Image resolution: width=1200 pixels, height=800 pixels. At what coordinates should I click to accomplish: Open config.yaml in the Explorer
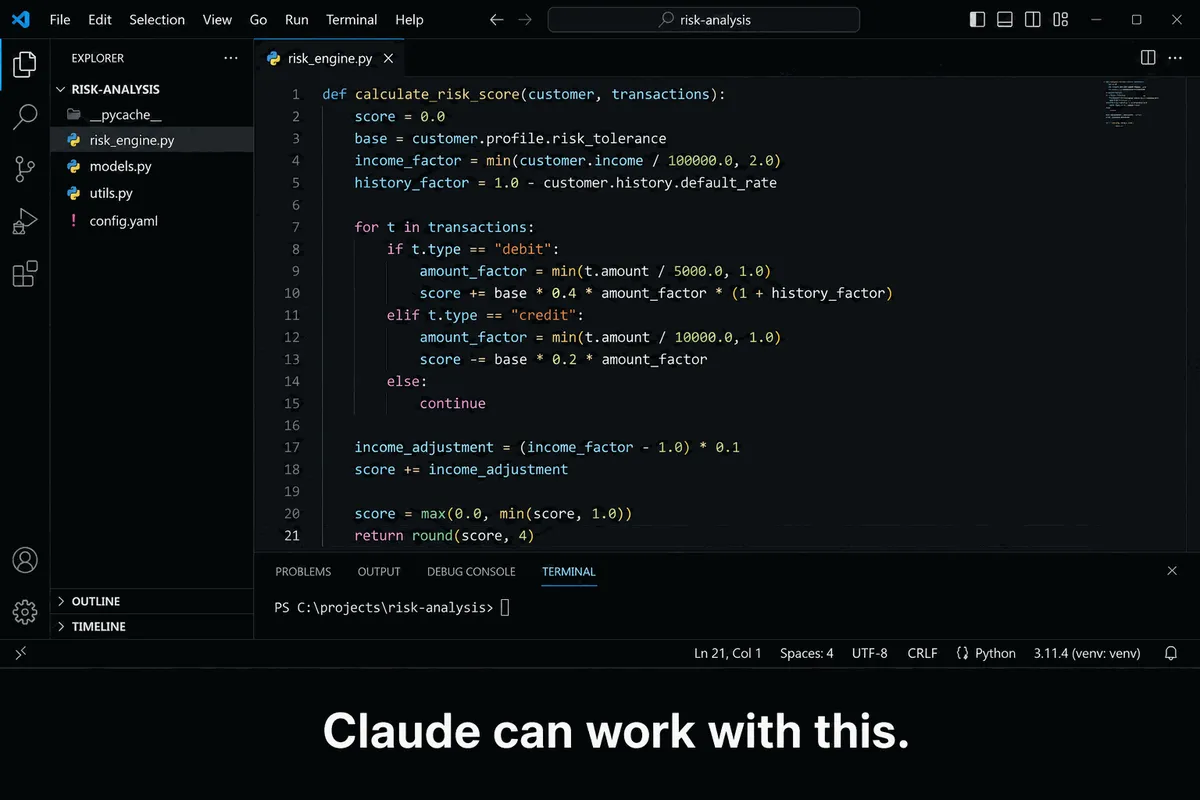point(152,220)
